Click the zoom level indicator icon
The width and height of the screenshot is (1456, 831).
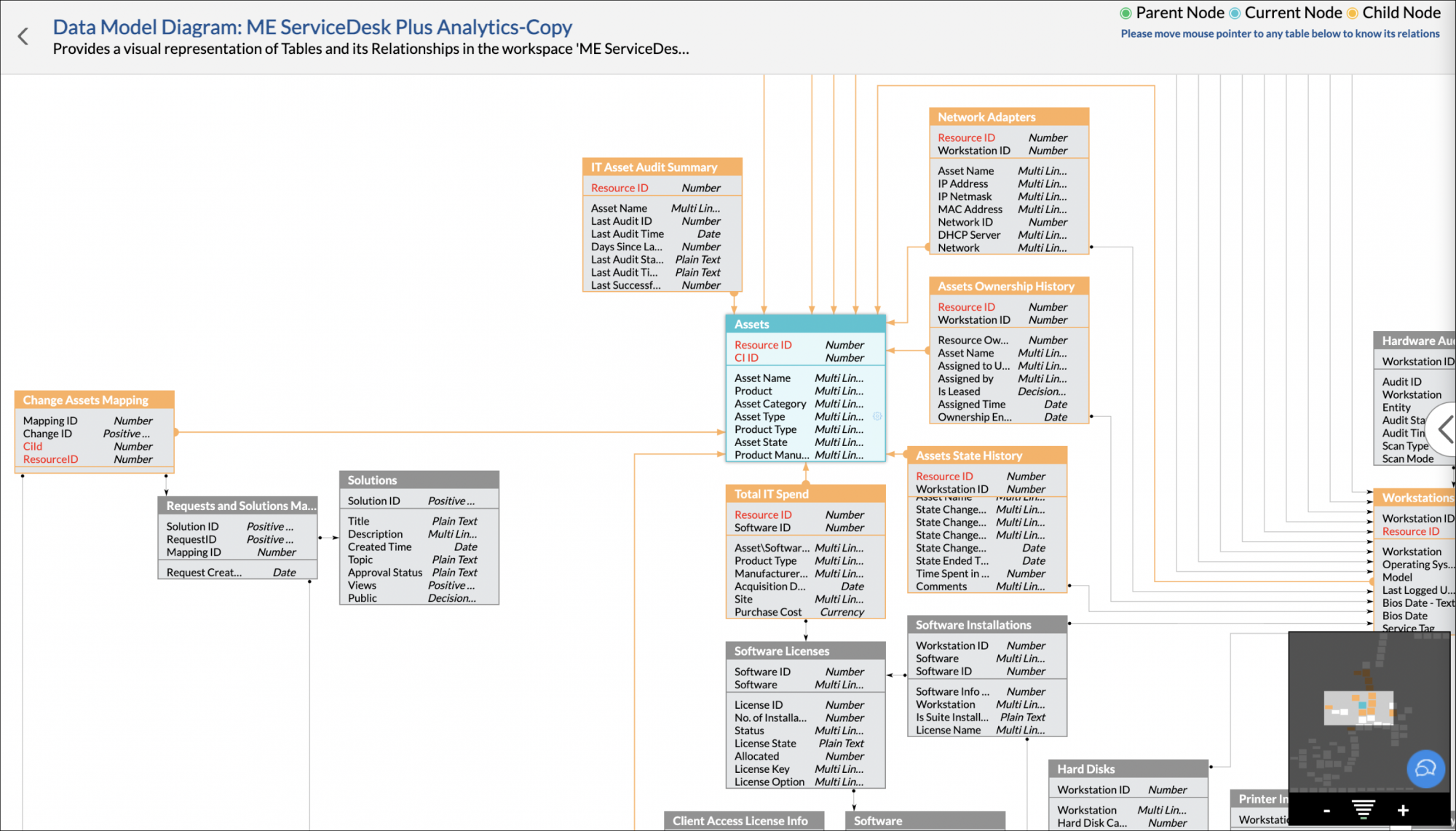1364,810
